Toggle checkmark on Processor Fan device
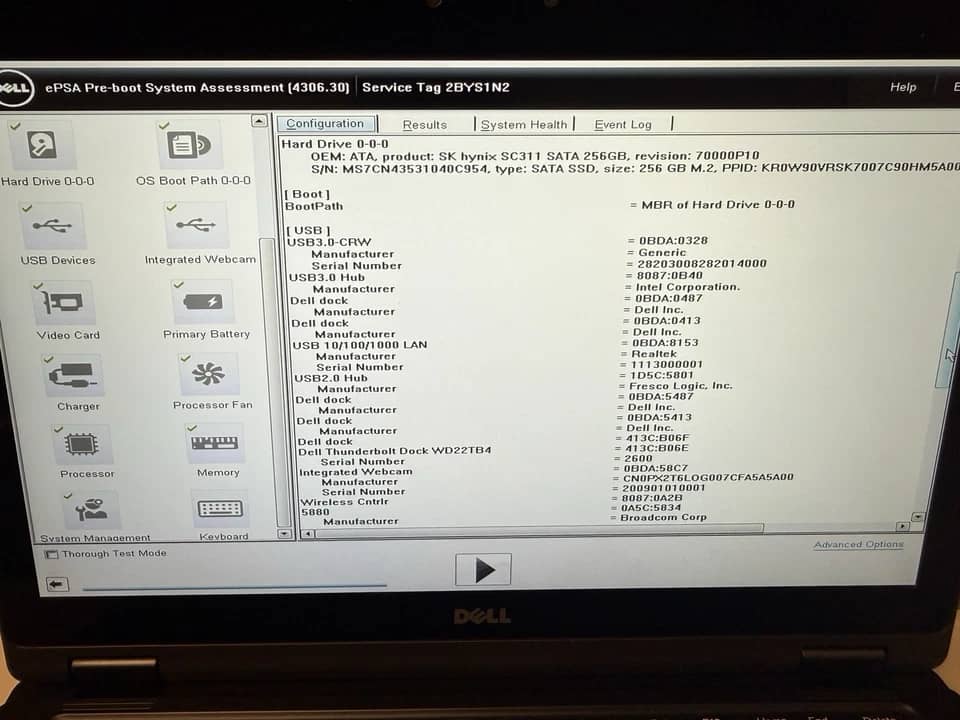 (185, 358)
